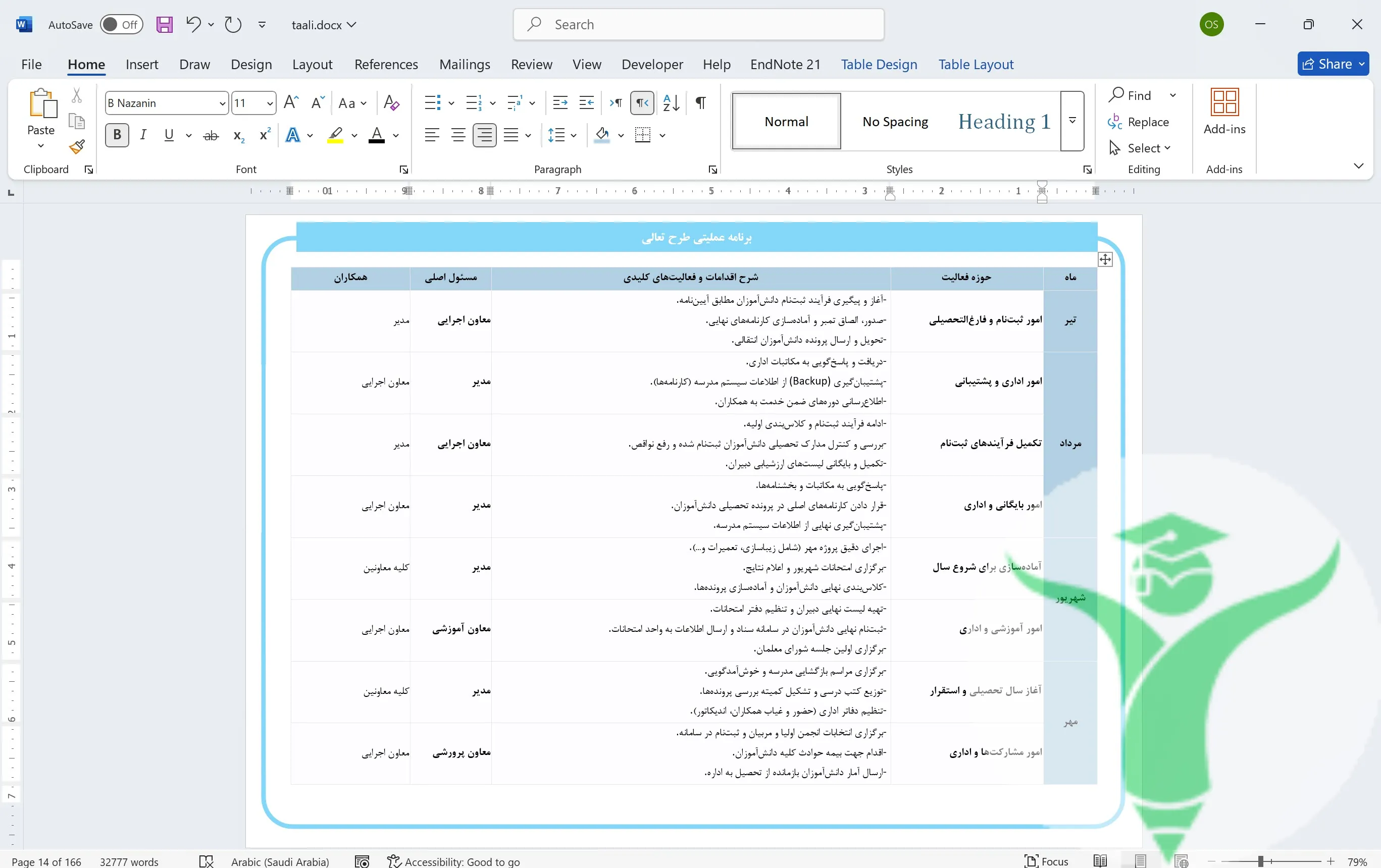
Task: Click the Share button
Action: pyautogui.click(x=1333, y=64)
